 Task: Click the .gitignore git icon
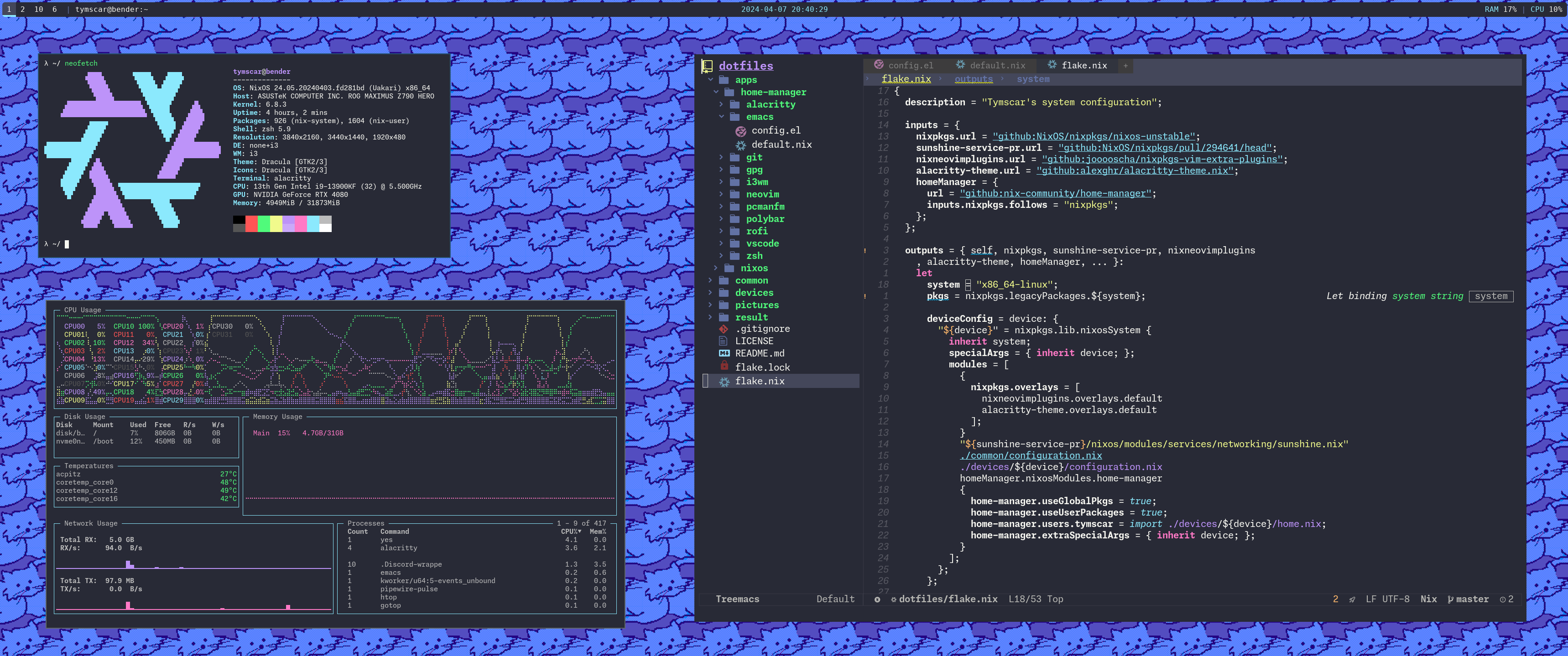pos(724,329)
